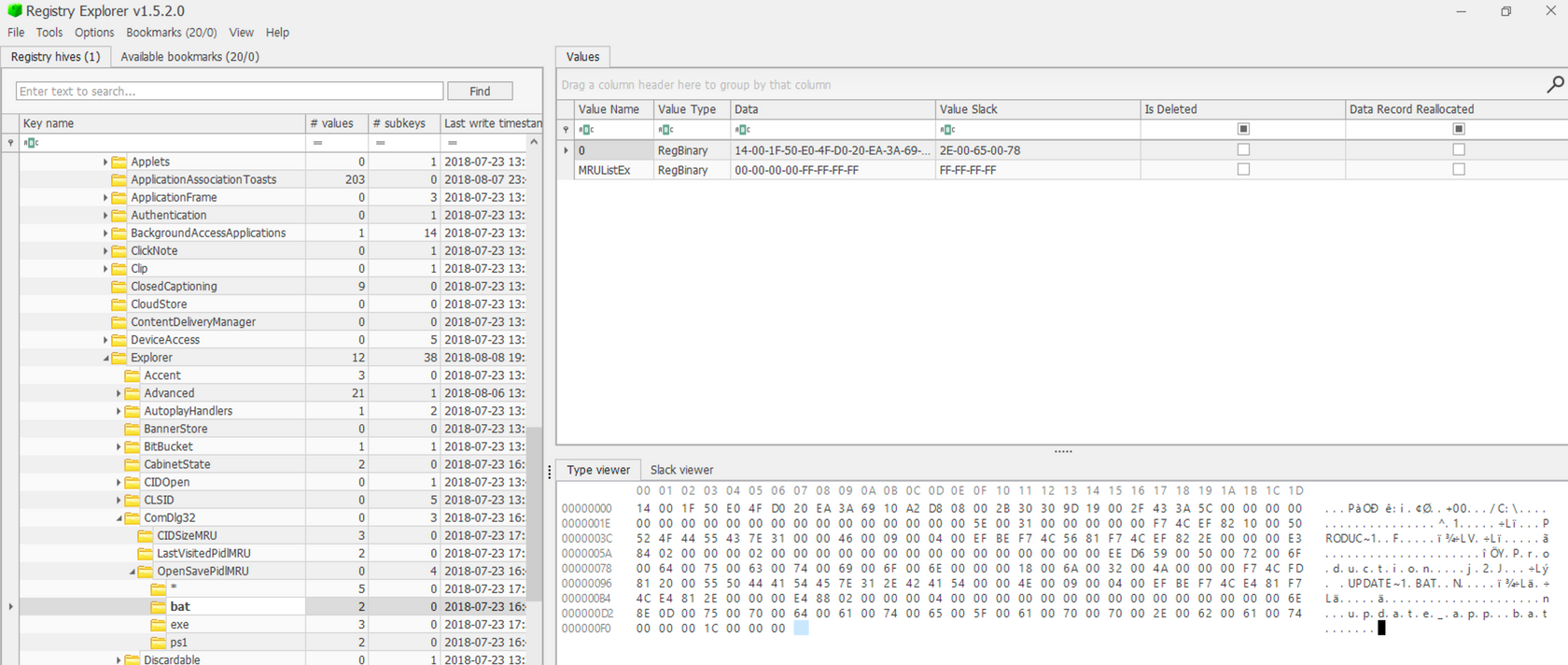
Task: Switch to the Slack viewer tab
Action: 681,470
